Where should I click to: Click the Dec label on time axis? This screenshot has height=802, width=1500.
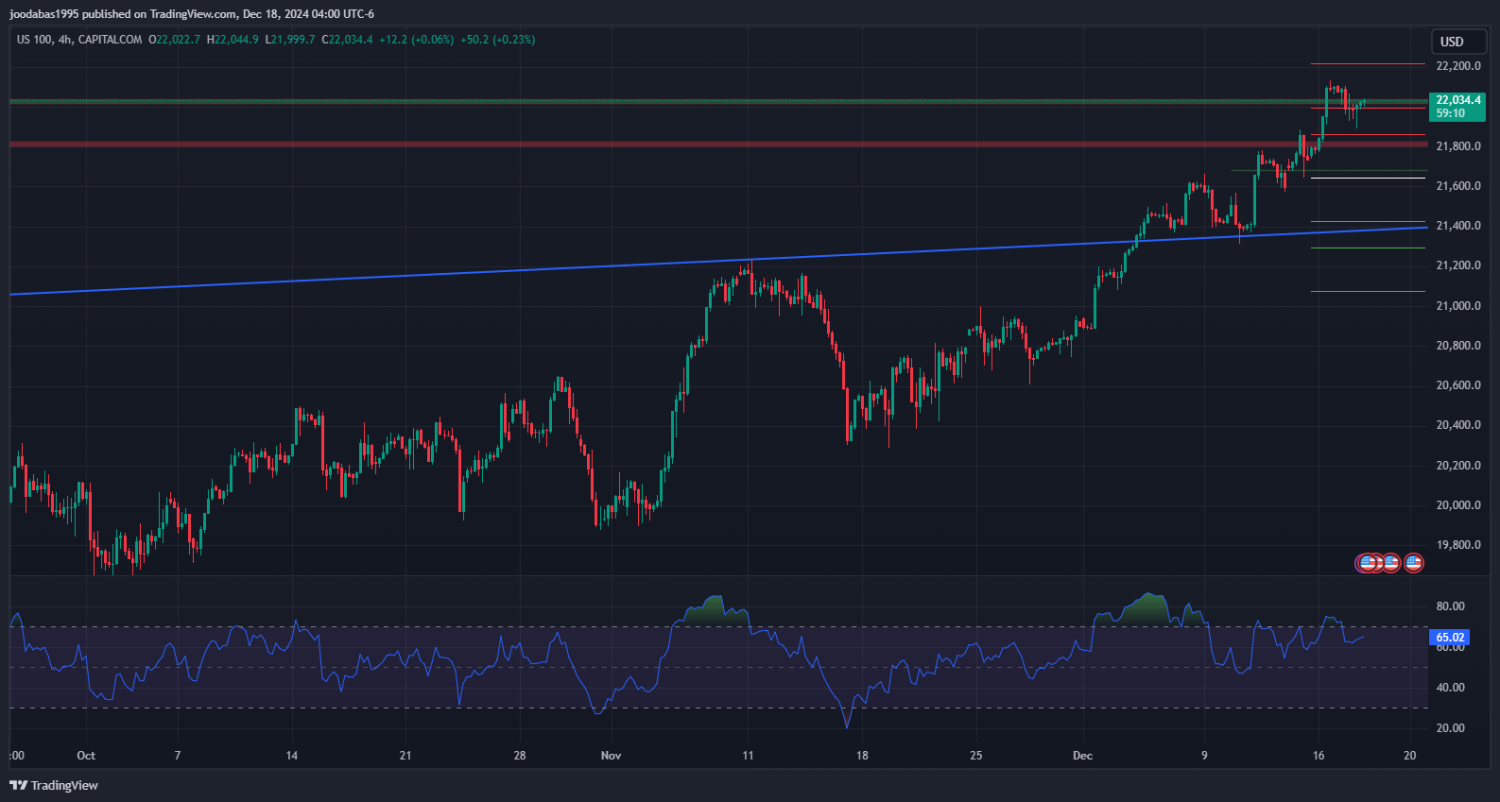1081,755
